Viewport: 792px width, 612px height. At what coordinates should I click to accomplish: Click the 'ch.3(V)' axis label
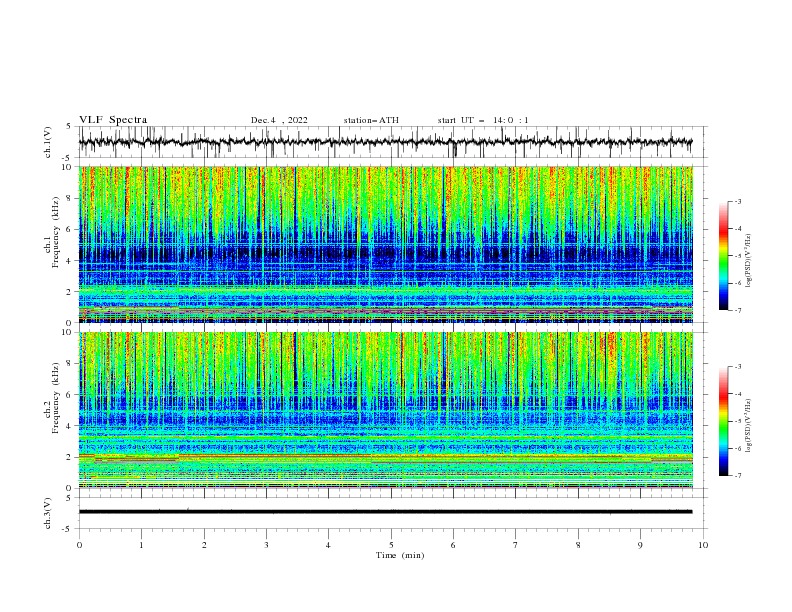click(x=48, y=513)
